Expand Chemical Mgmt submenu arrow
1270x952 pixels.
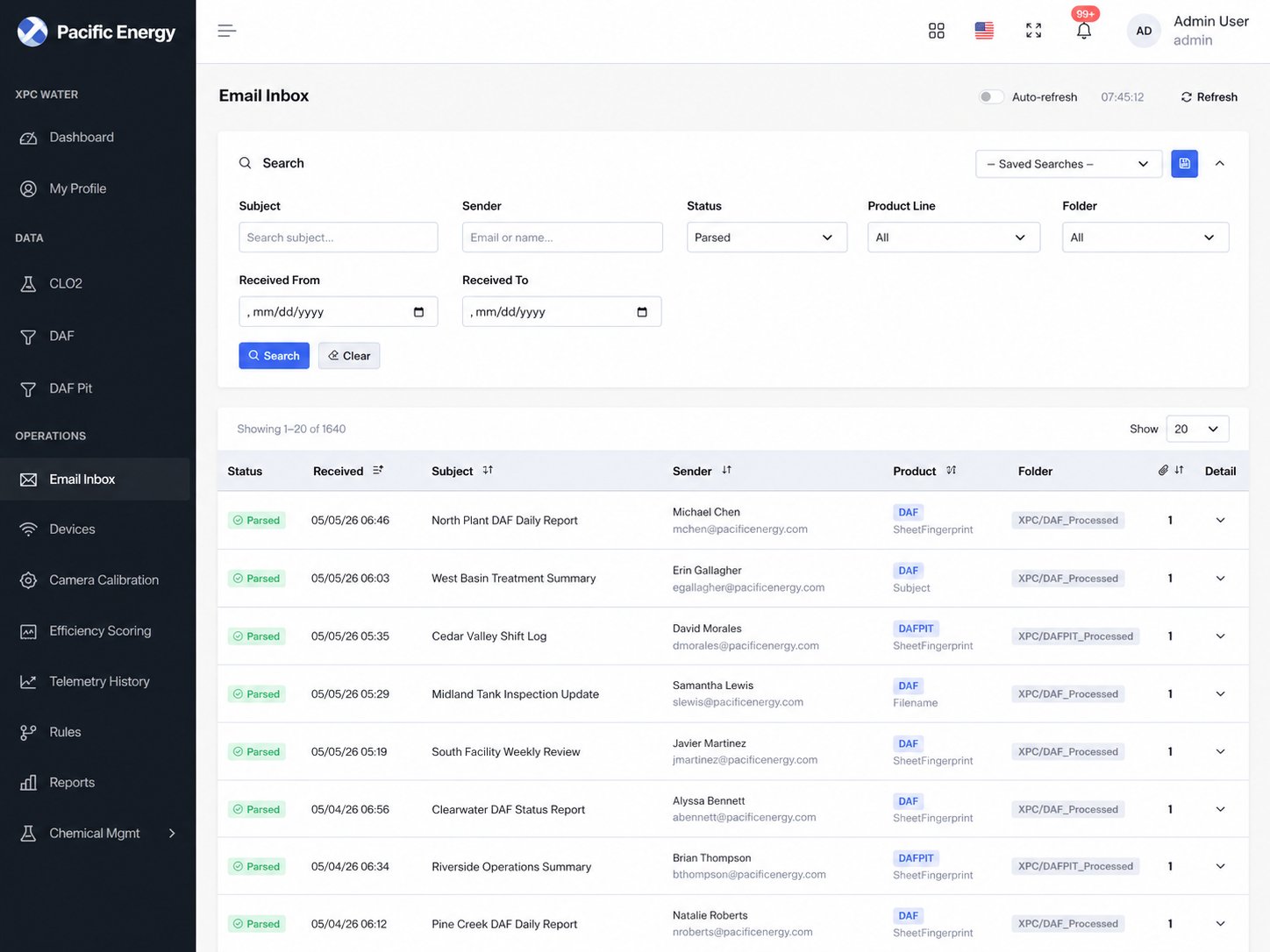[x=172, y=834]
